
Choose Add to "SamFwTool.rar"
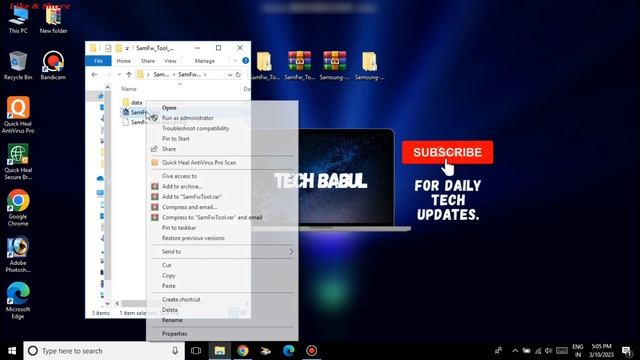(191, 197)
